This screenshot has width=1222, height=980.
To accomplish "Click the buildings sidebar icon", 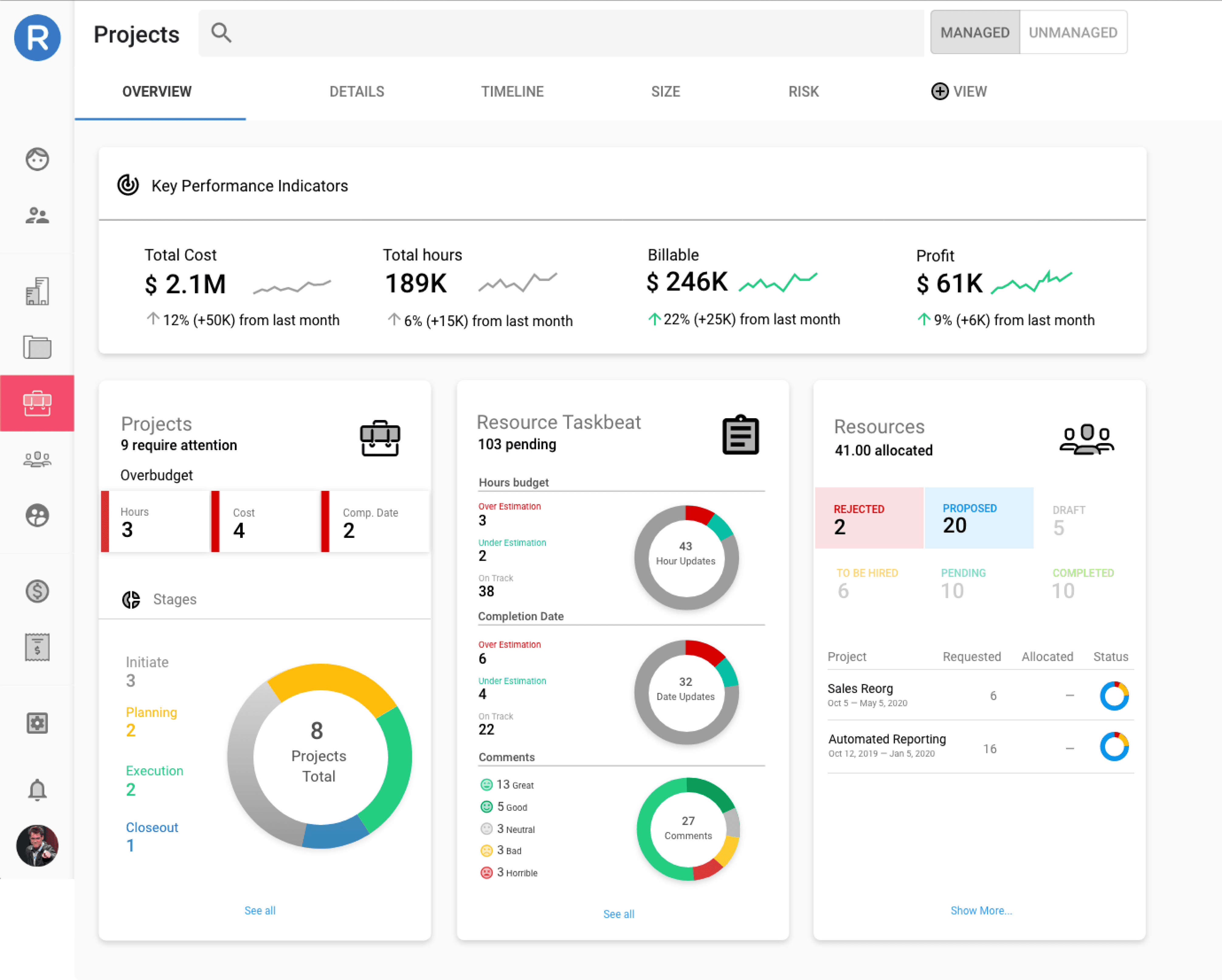I will click(37, 292).
